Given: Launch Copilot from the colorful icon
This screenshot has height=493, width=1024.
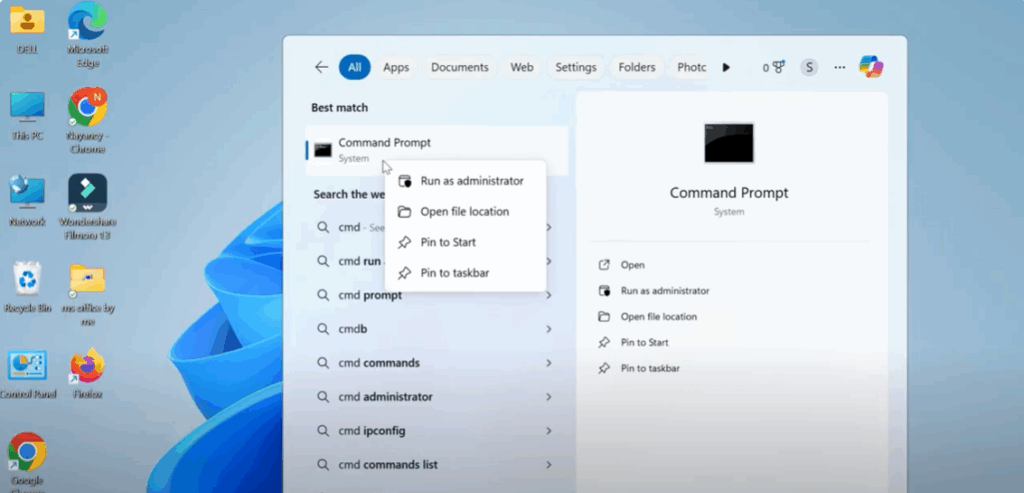Looking at the screenshot, I should pos(871,67).
